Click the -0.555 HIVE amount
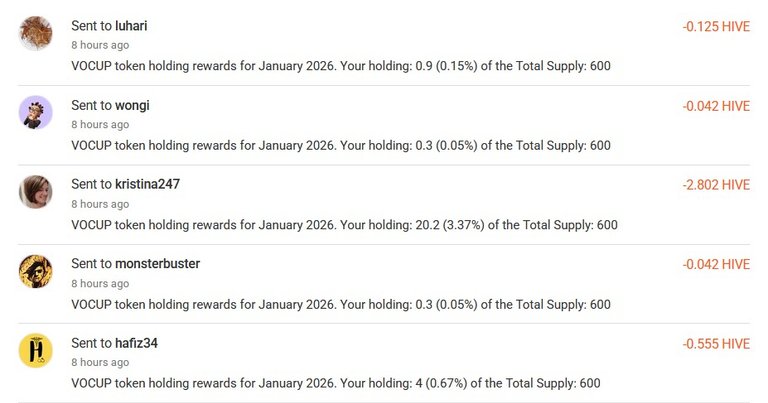 point(716,343)
